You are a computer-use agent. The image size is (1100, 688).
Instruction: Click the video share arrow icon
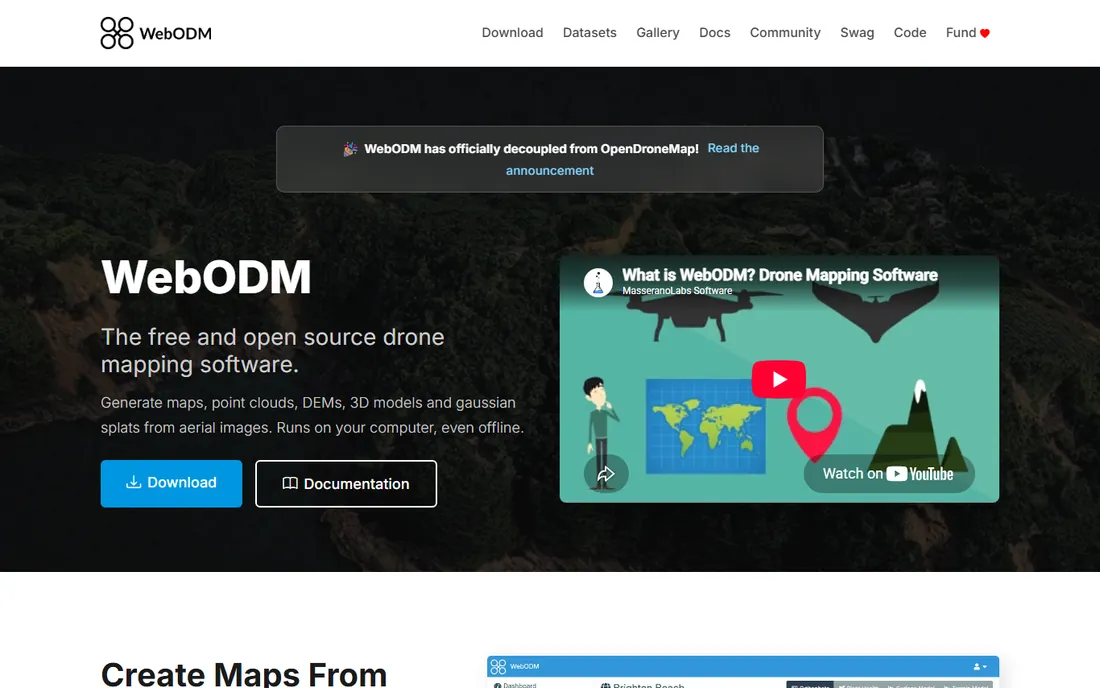coord(605,474)
